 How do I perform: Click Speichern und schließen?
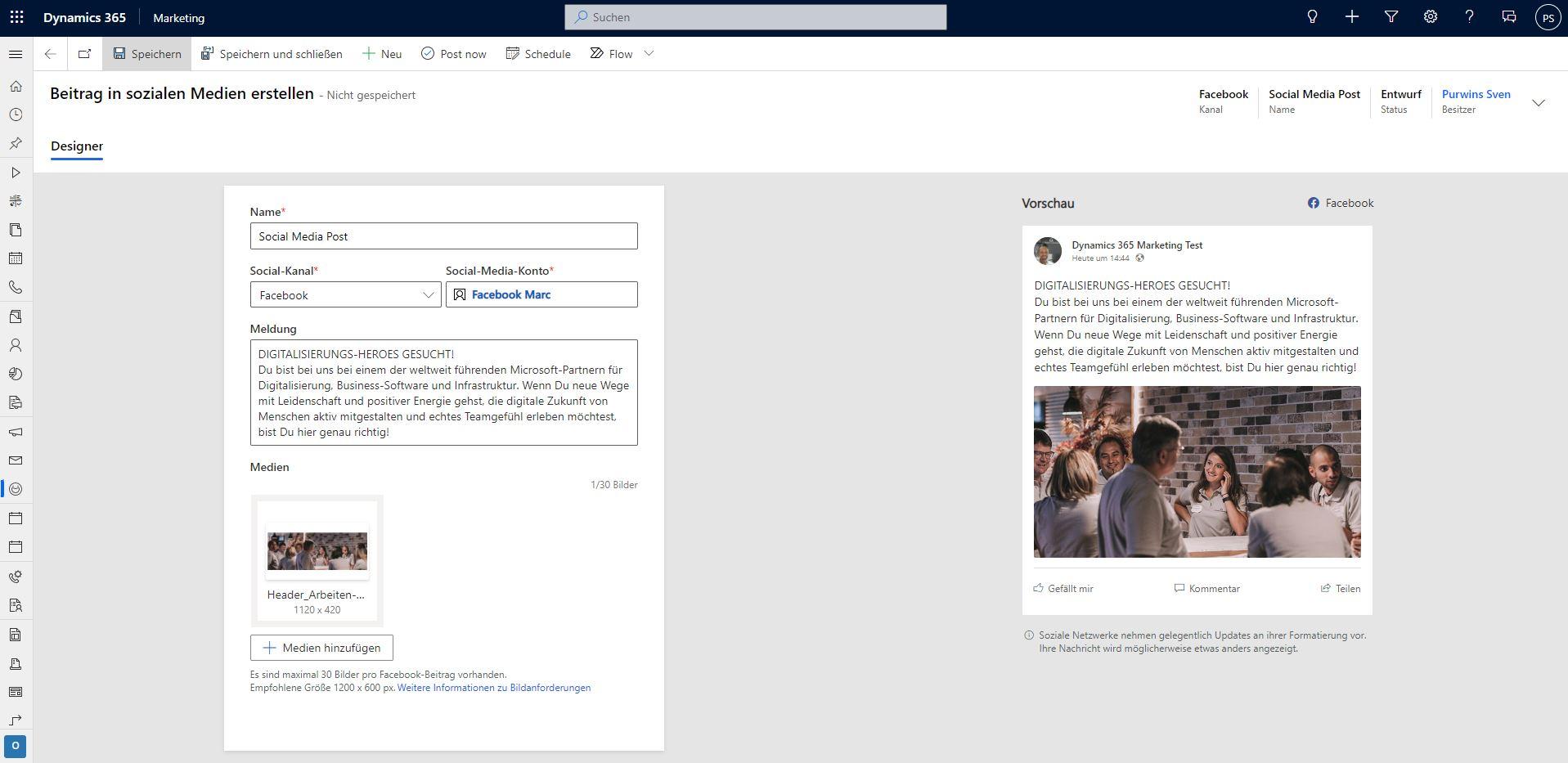tap(272, 54)
